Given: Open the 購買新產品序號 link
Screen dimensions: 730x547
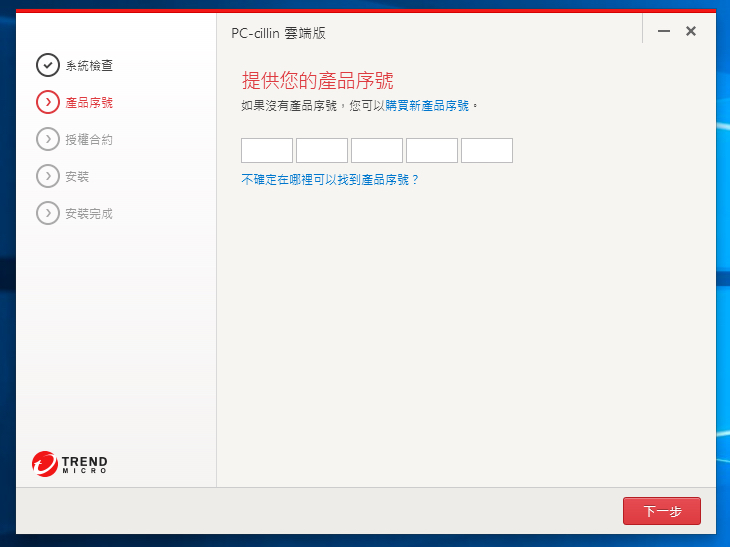Looking at the screenshot, I should point(427,106).
